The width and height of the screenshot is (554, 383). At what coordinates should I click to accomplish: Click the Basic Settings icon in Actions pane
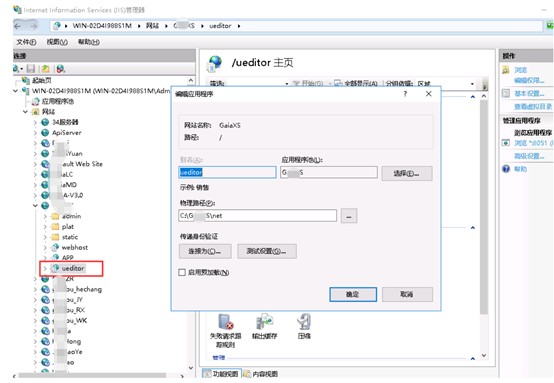pos(506,94)
